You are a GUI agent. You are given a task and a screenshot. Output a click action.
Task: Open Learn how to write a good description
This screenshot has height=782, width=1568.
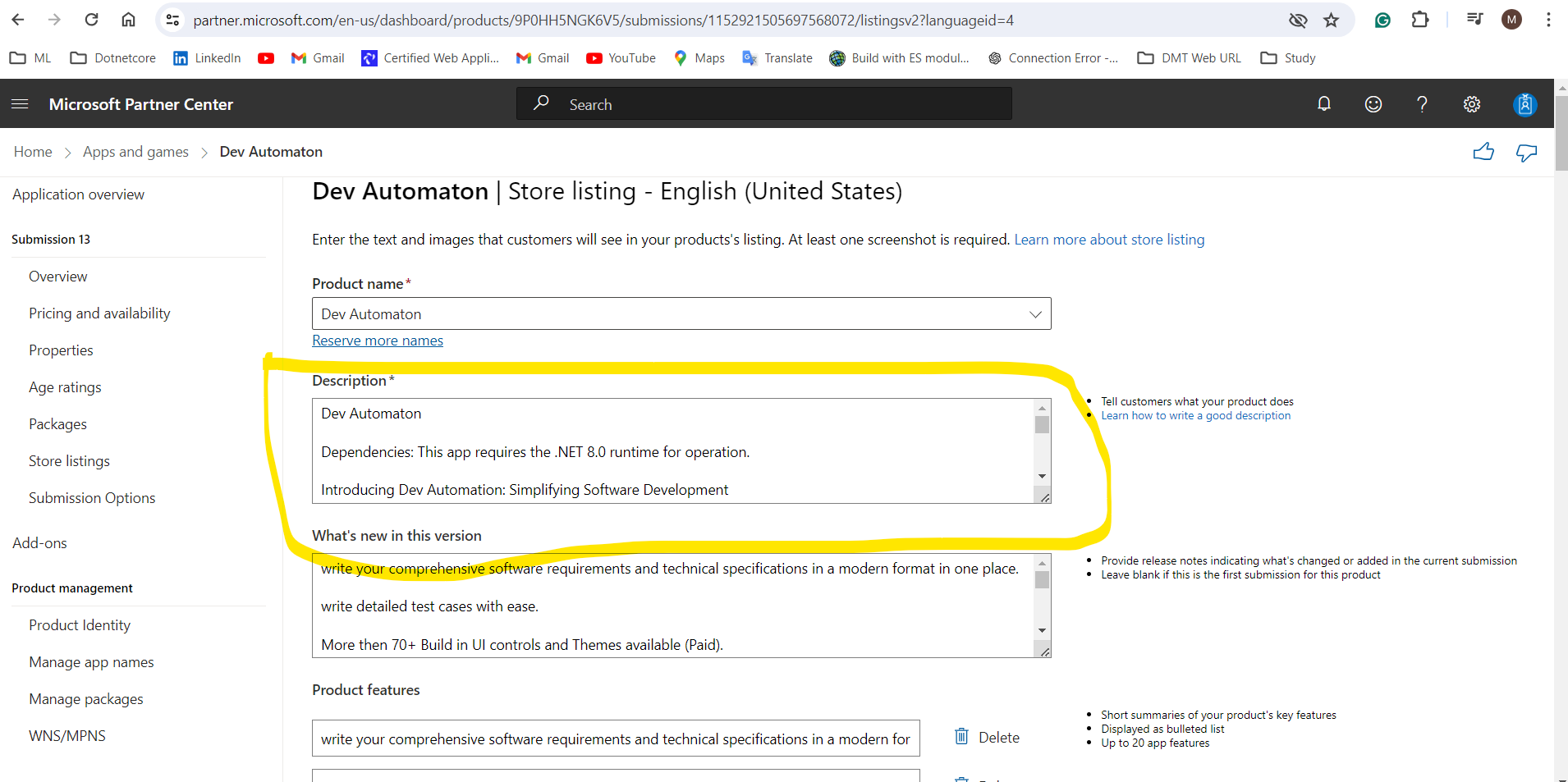(1195, 416)
